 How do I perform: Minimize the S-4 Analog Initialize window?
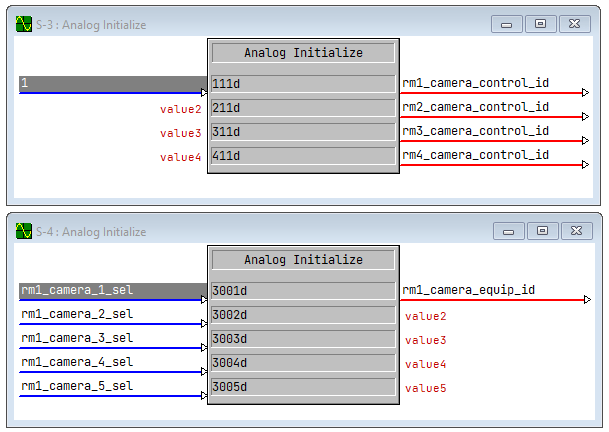coord(508,230)
